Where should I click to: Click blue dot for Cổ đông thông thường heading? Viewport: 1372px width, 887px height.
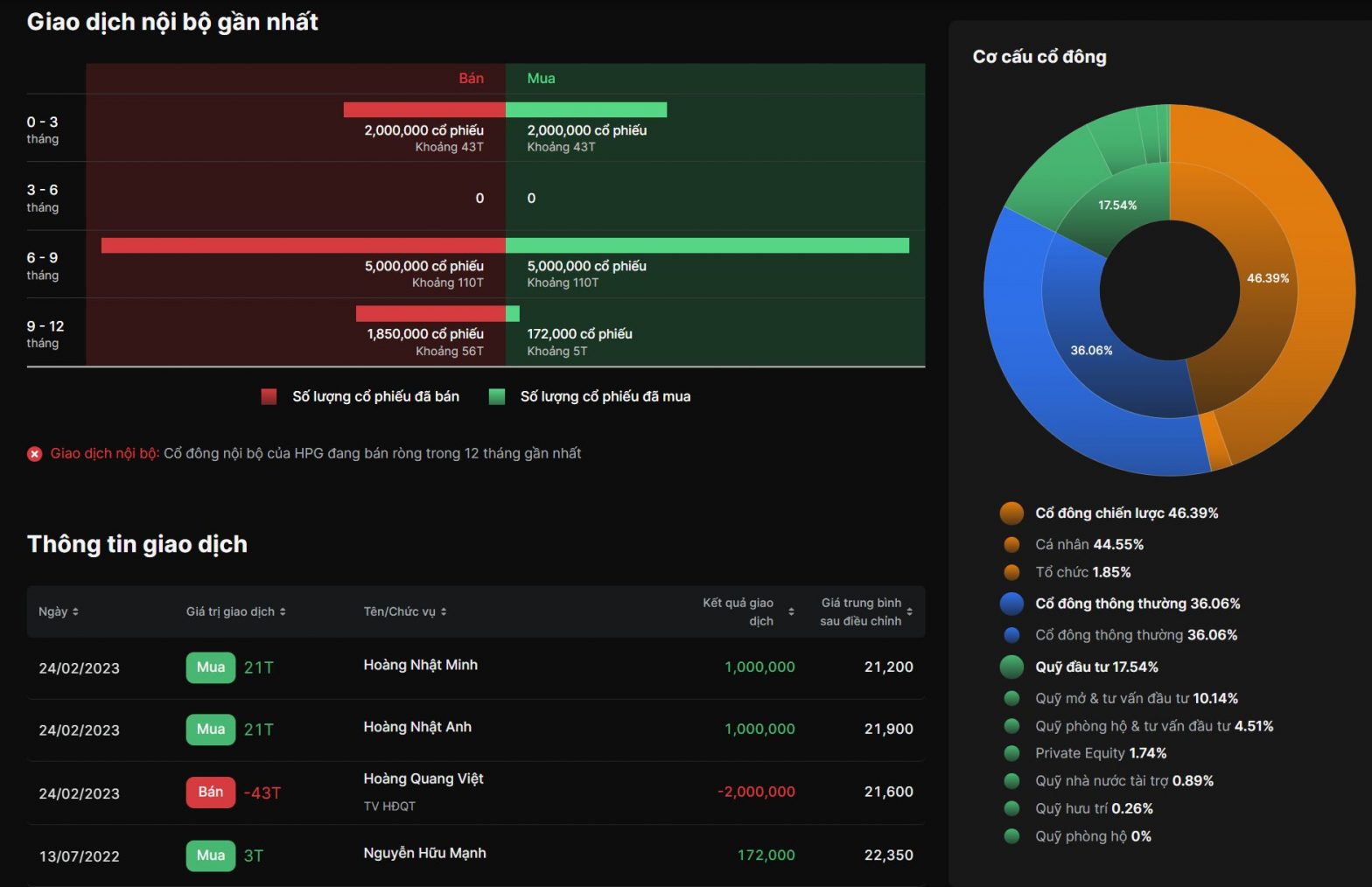pos(1011,604)
